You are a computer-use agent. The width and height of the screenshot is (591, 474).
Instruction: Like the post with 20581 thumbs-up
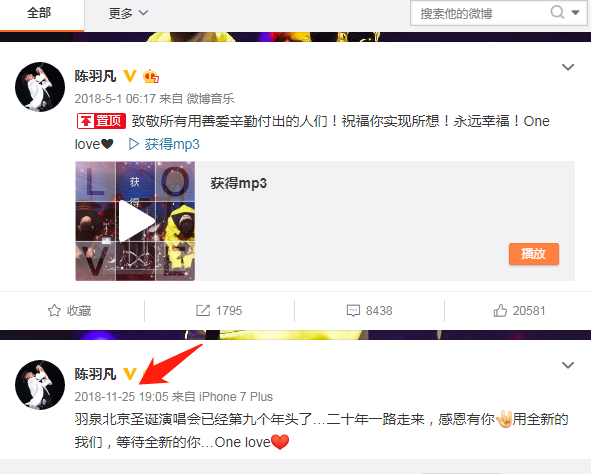(x=519, y=311)
